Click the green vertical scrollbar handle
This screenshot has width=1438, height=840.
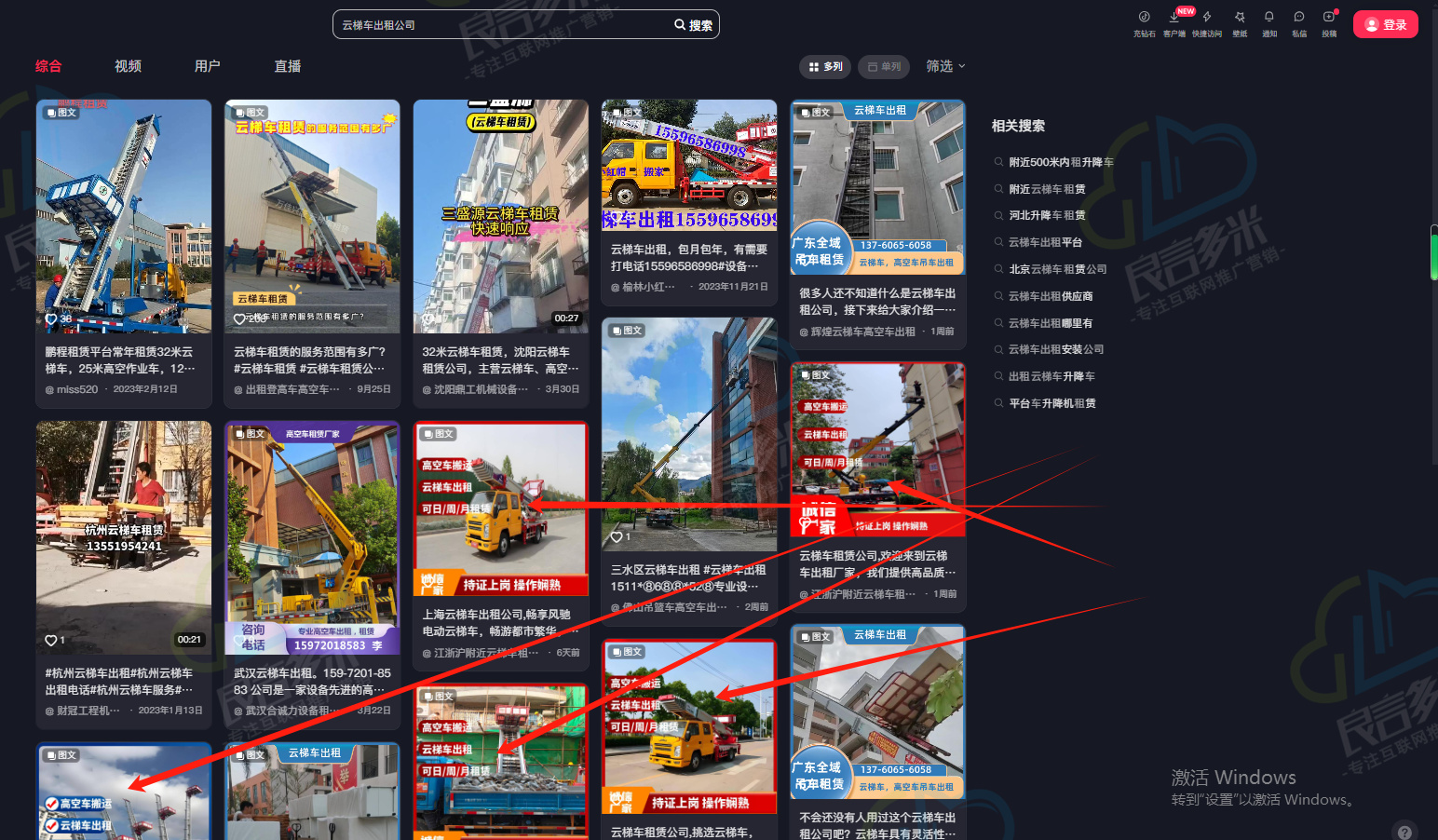click(1433, 253)
